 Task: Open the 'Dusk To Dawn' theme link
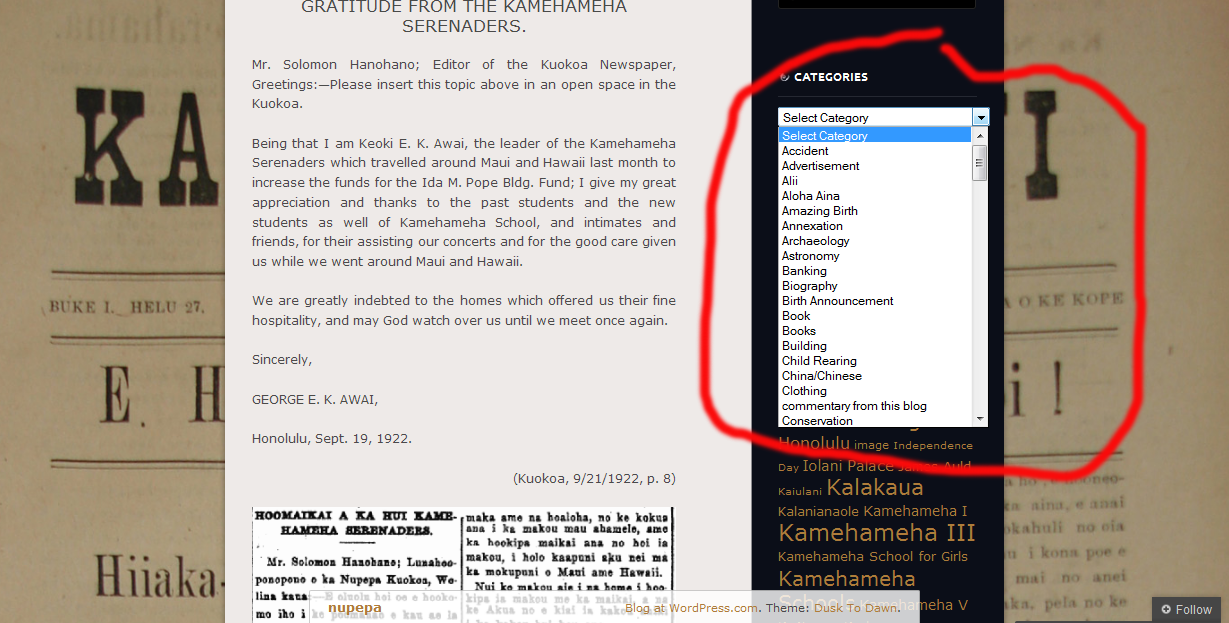pyautogui.click(x=856, y=608)
